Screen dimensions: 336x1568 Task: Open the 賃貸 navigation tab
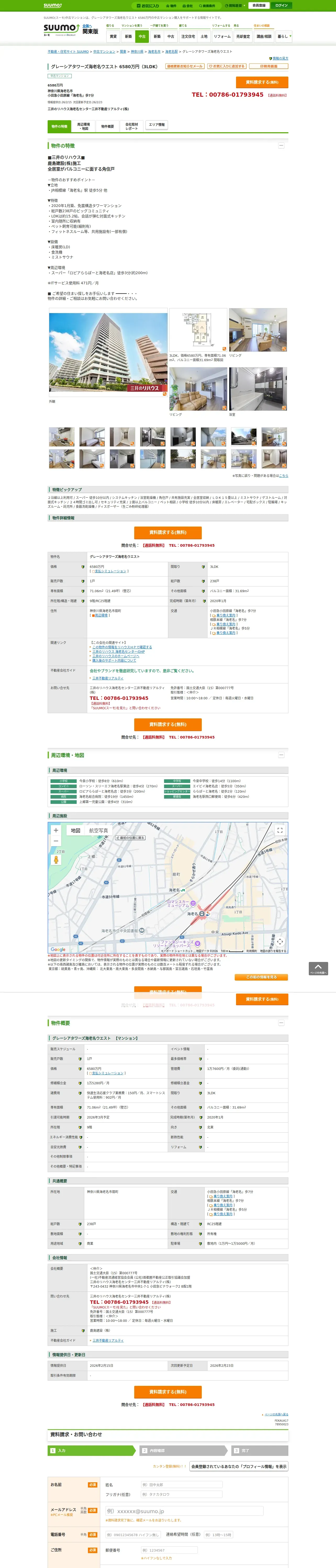113,37
